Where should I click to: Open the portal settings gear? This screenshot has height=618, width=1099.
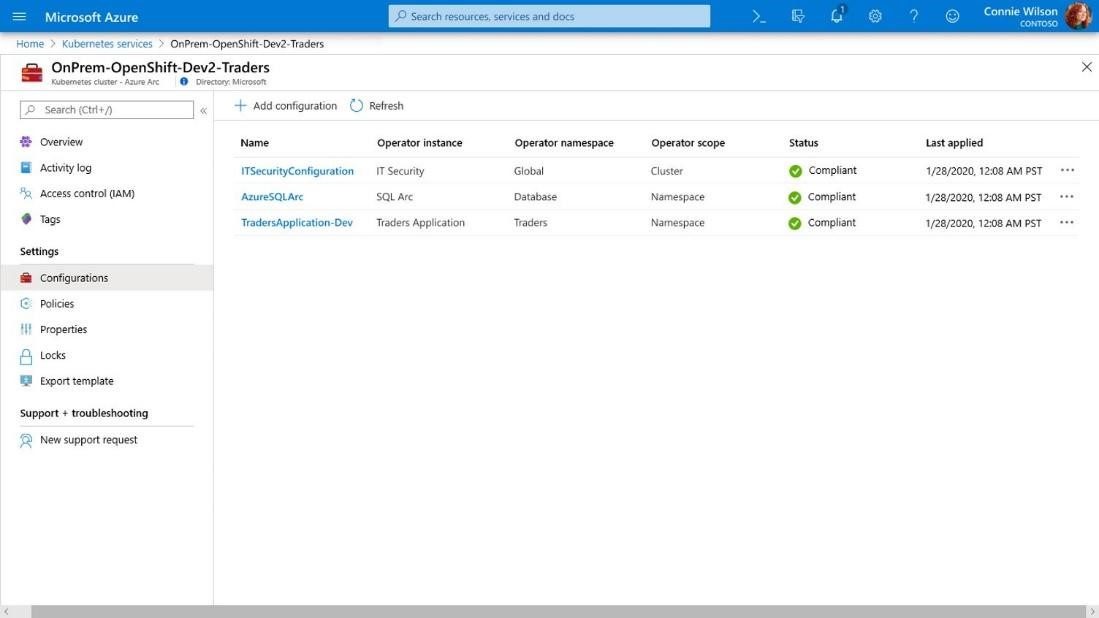tap(874, 16)
